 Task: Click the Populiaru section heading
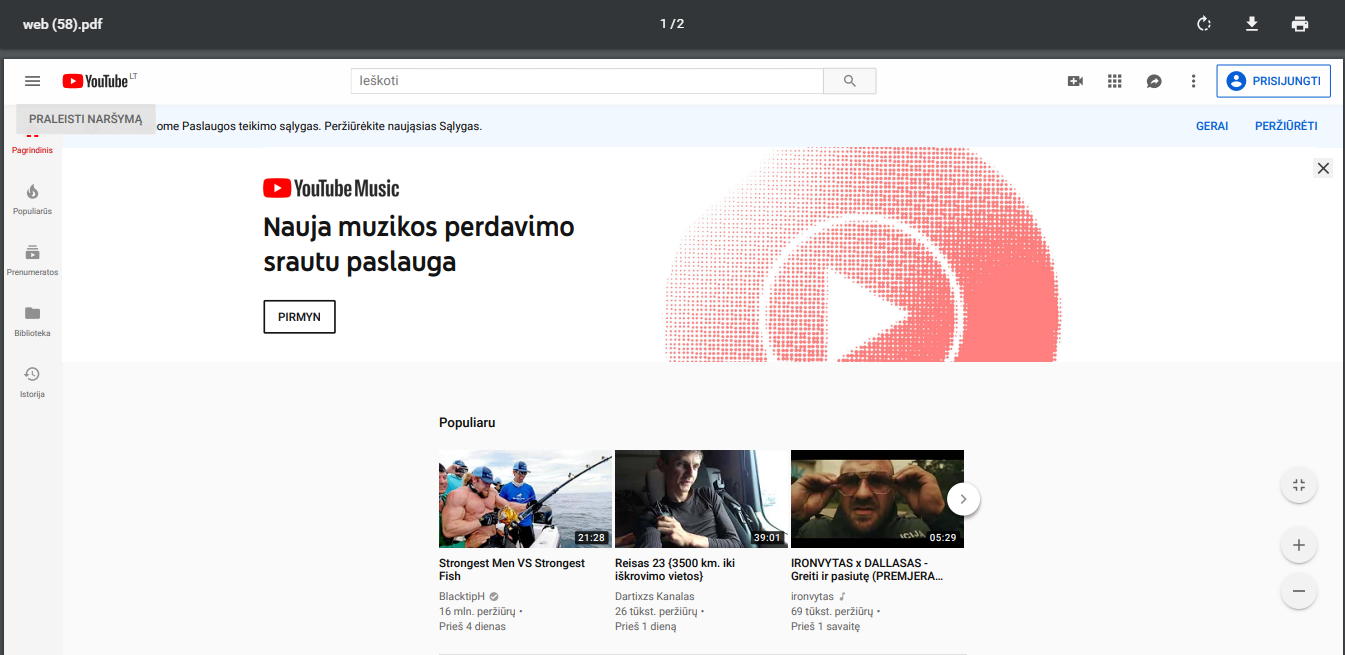click(467, 423)
